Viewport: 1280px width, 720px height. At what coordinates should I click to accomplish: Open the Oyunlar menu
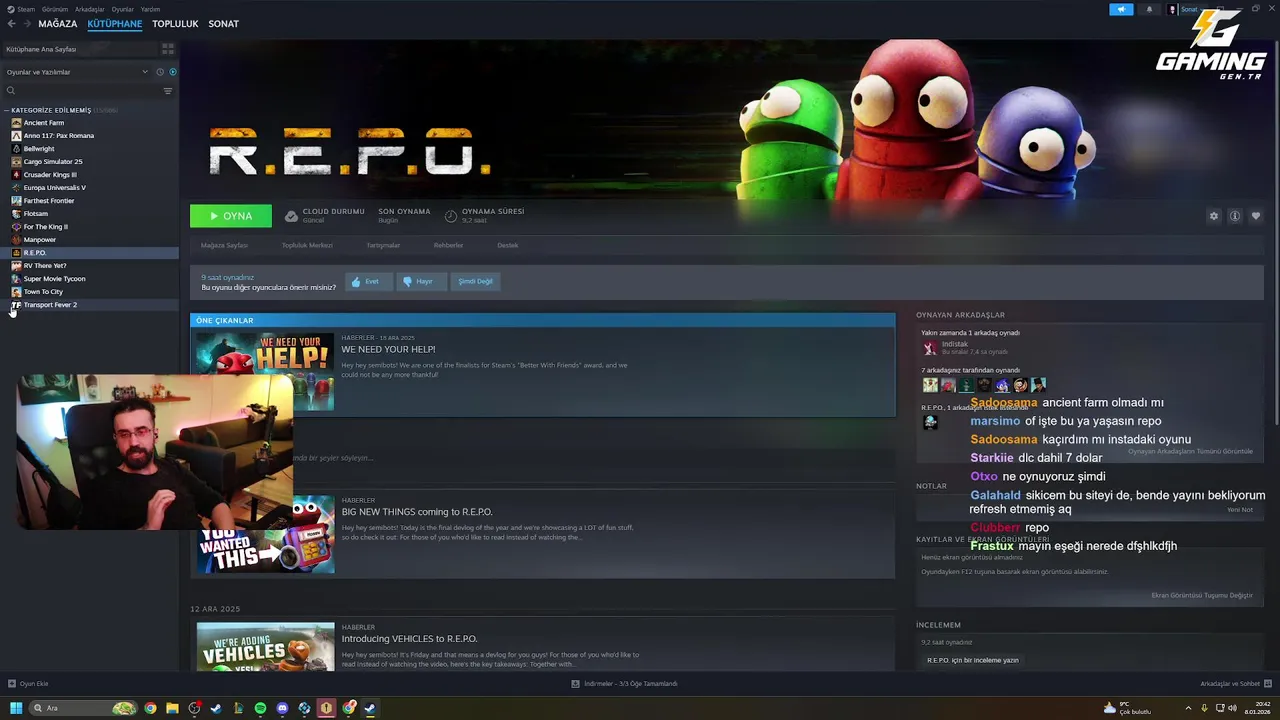123,9
